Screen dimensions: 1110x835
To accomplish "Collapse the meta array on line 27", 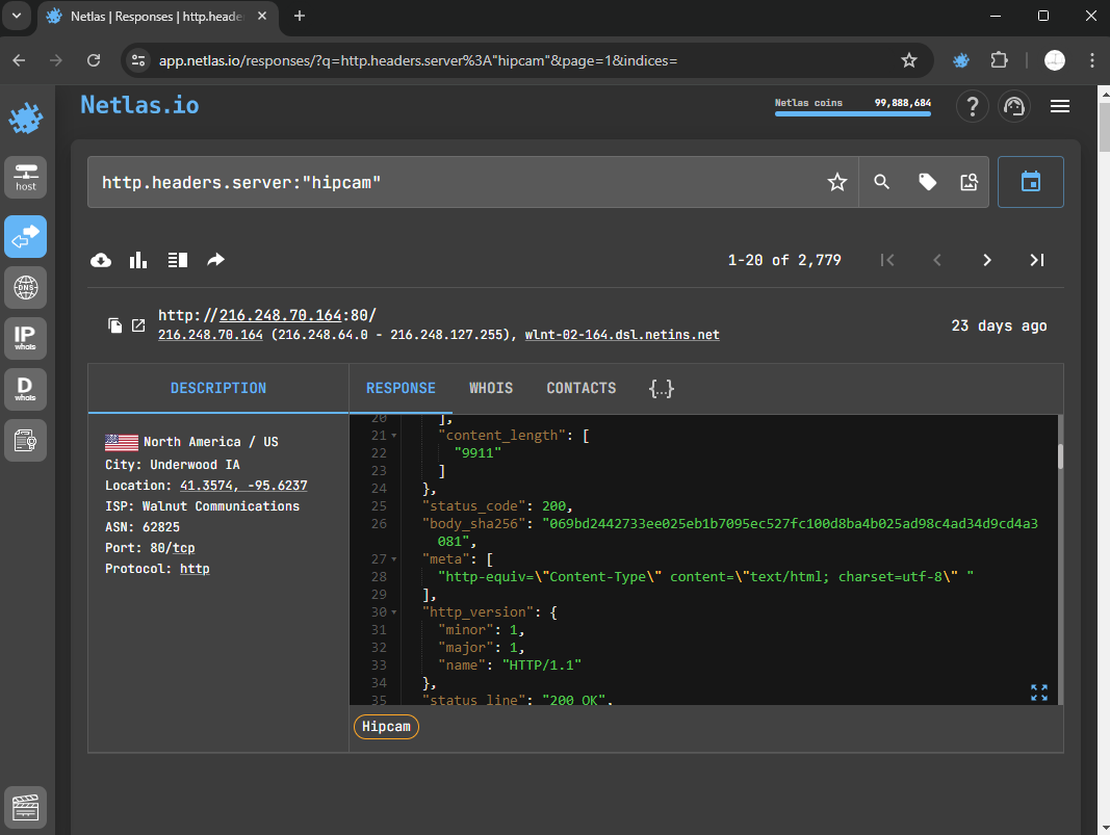I will pos(394,560).
